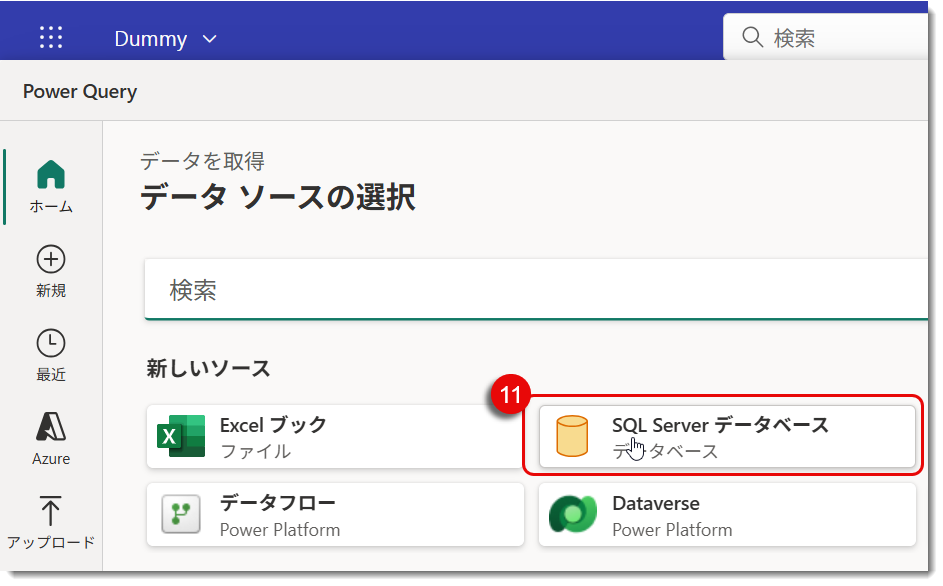The image size is (943, 586).
Task: Click the magnifier icon in header search
Action: [752, 37]
